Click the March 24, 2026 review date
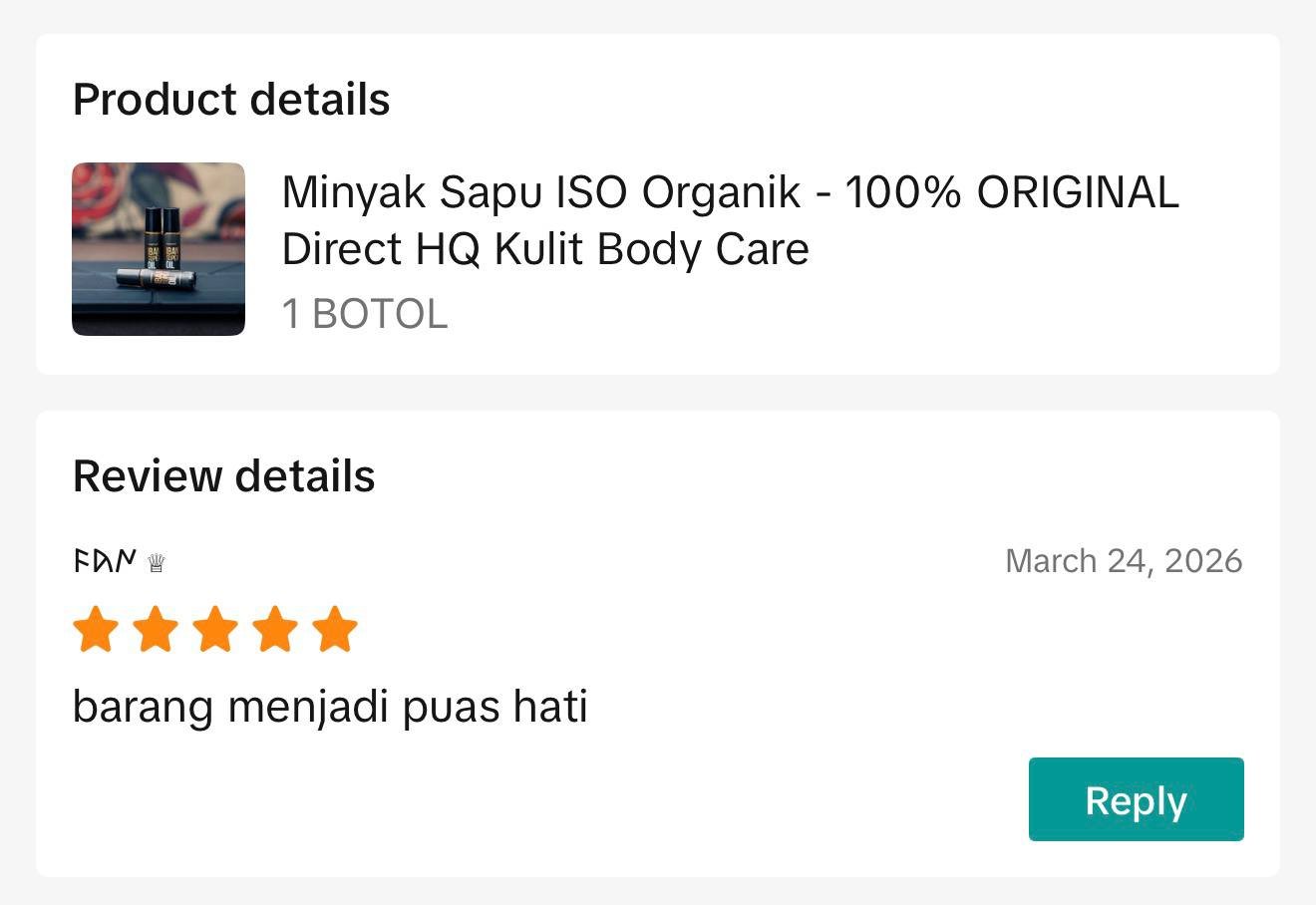 point(1124,561)
